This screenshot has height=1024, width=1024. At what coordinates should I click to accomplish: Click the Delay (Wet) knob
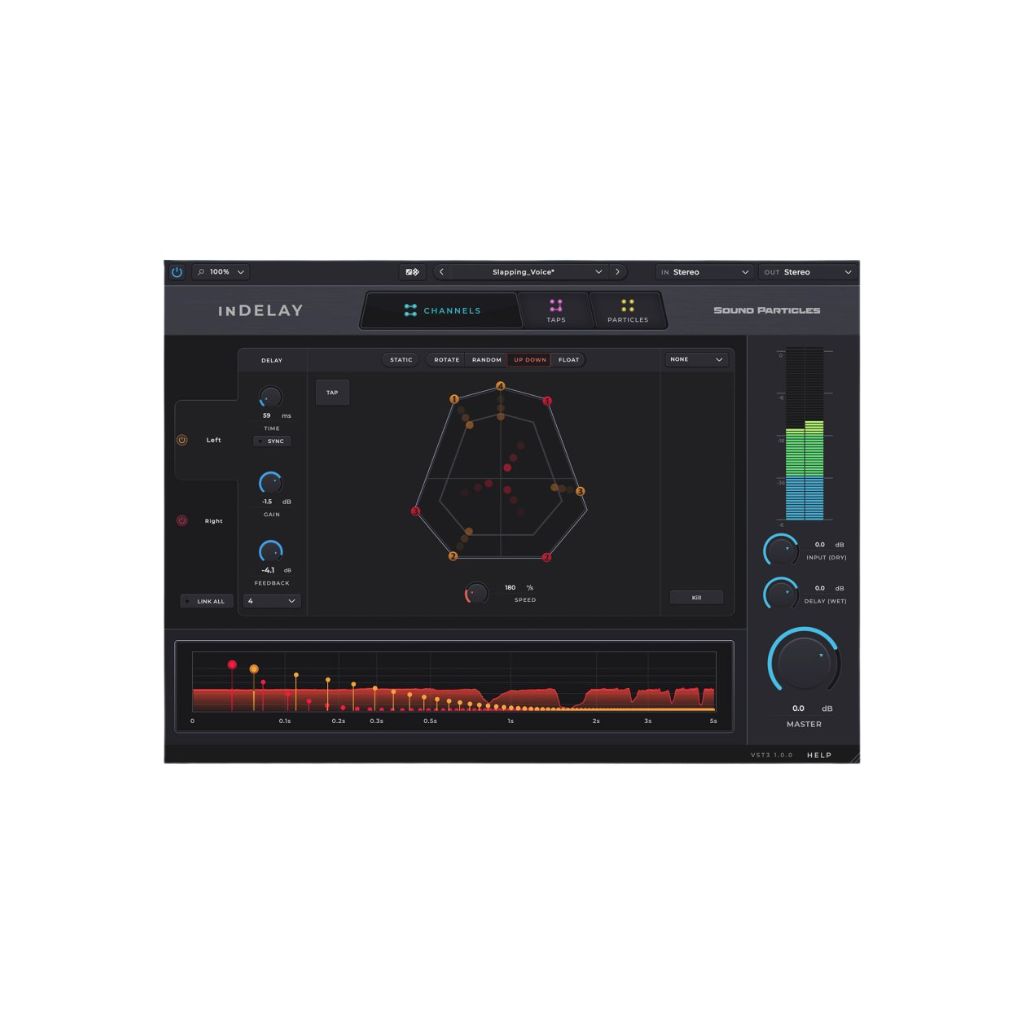pos(781,594)
